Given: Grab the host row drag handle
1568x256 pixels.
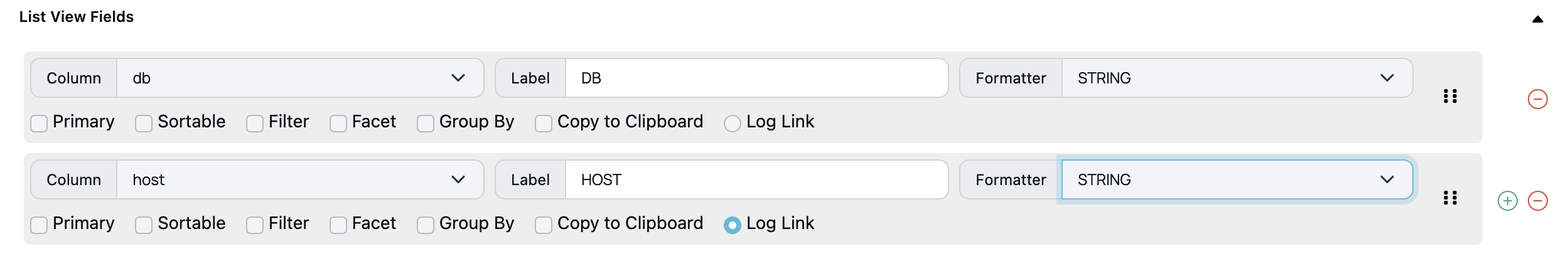Looking at the screenshot, I should coord(1450,198).
